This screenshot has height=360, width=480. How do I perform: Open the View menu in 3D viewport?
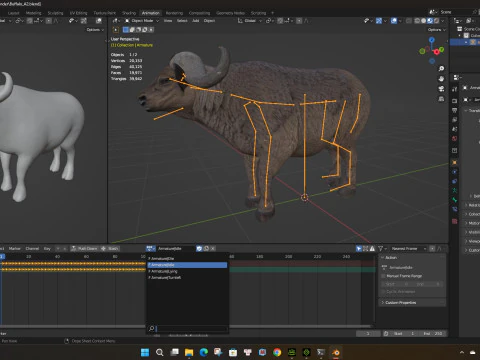coord(168,21)
